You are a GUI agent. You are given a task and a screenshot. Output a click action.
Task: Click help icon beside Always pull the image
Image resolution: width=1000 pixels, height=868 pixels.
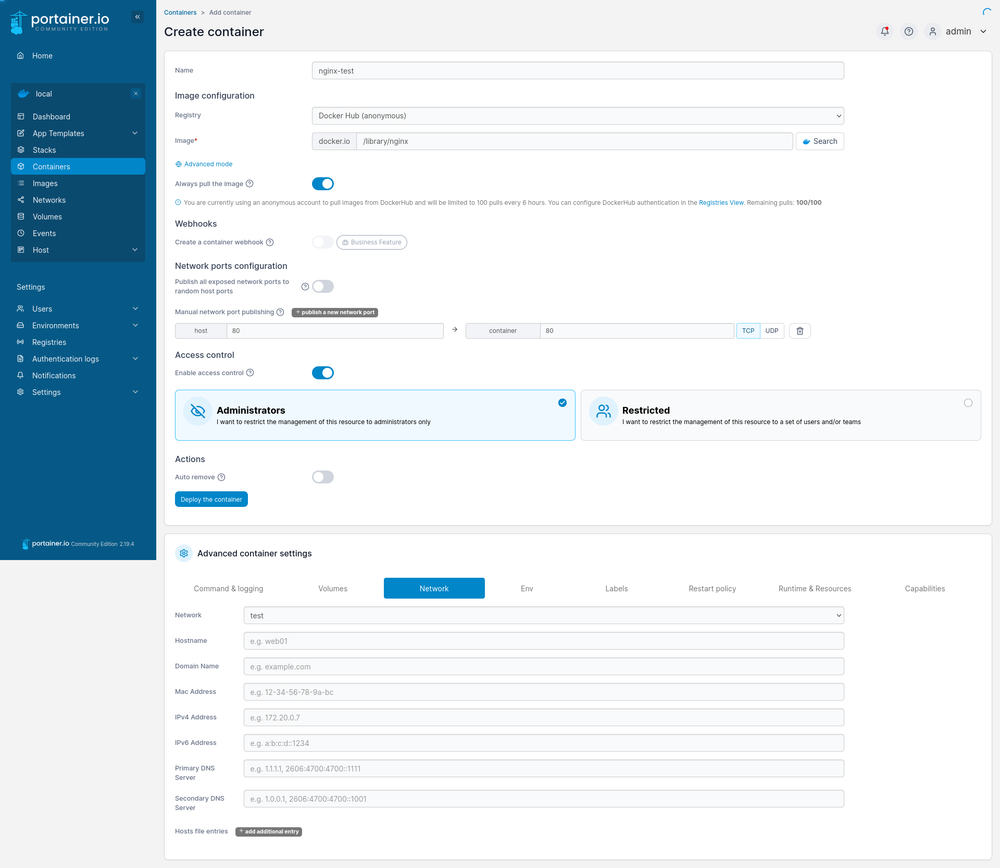(x=250, y=184)
